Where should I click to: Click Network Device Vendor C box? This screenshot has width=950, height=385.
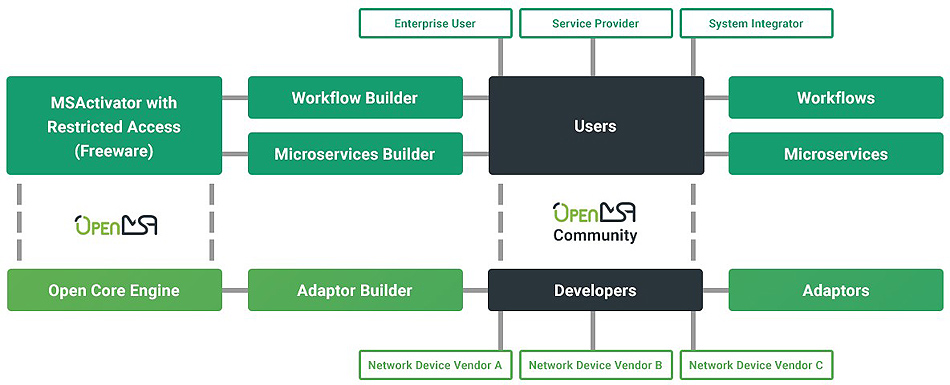(756, 366)
